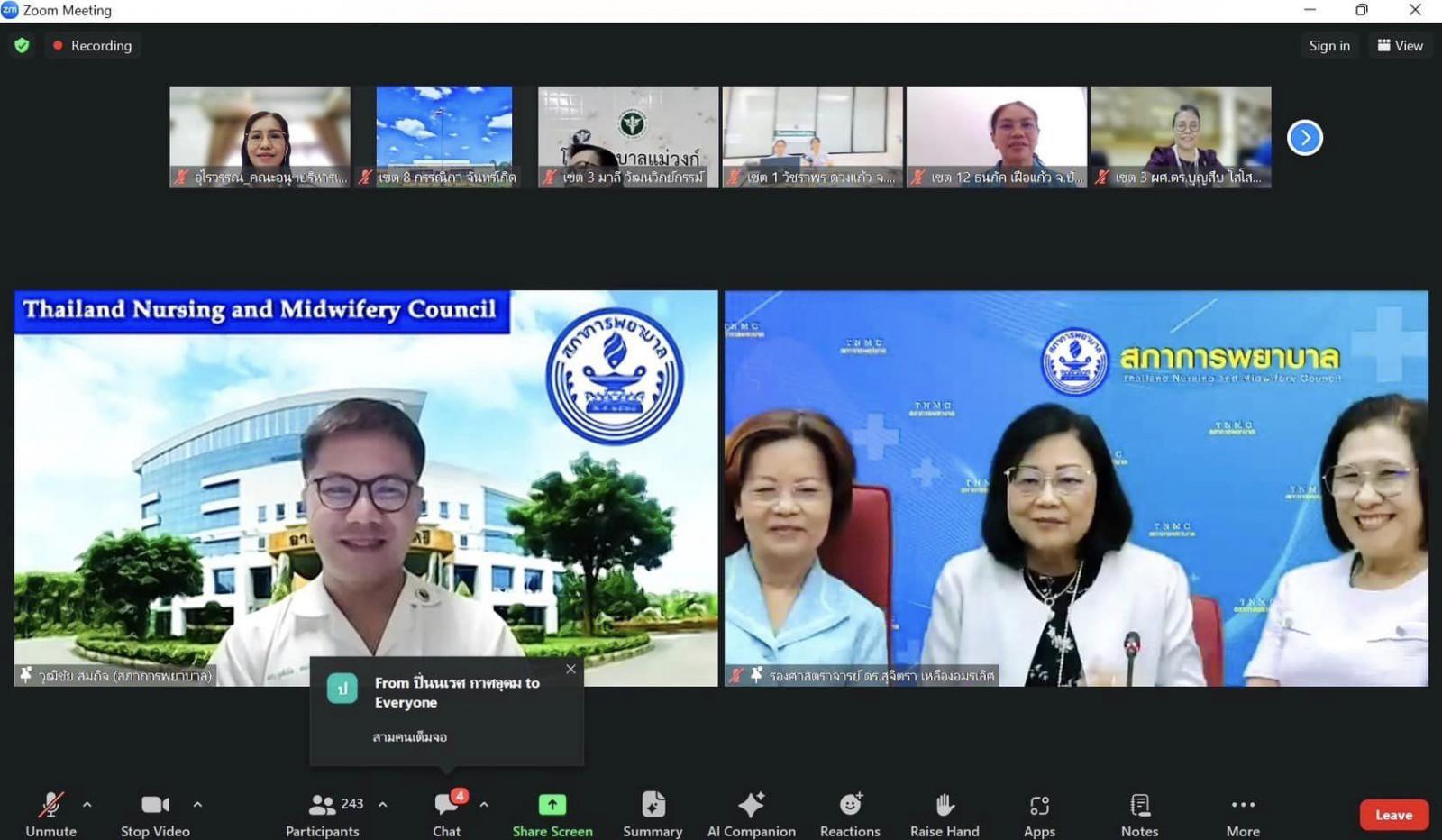1442x840 pixels.
Task: Expand the arrow beside Participants count
Action: tap(383, 804)
